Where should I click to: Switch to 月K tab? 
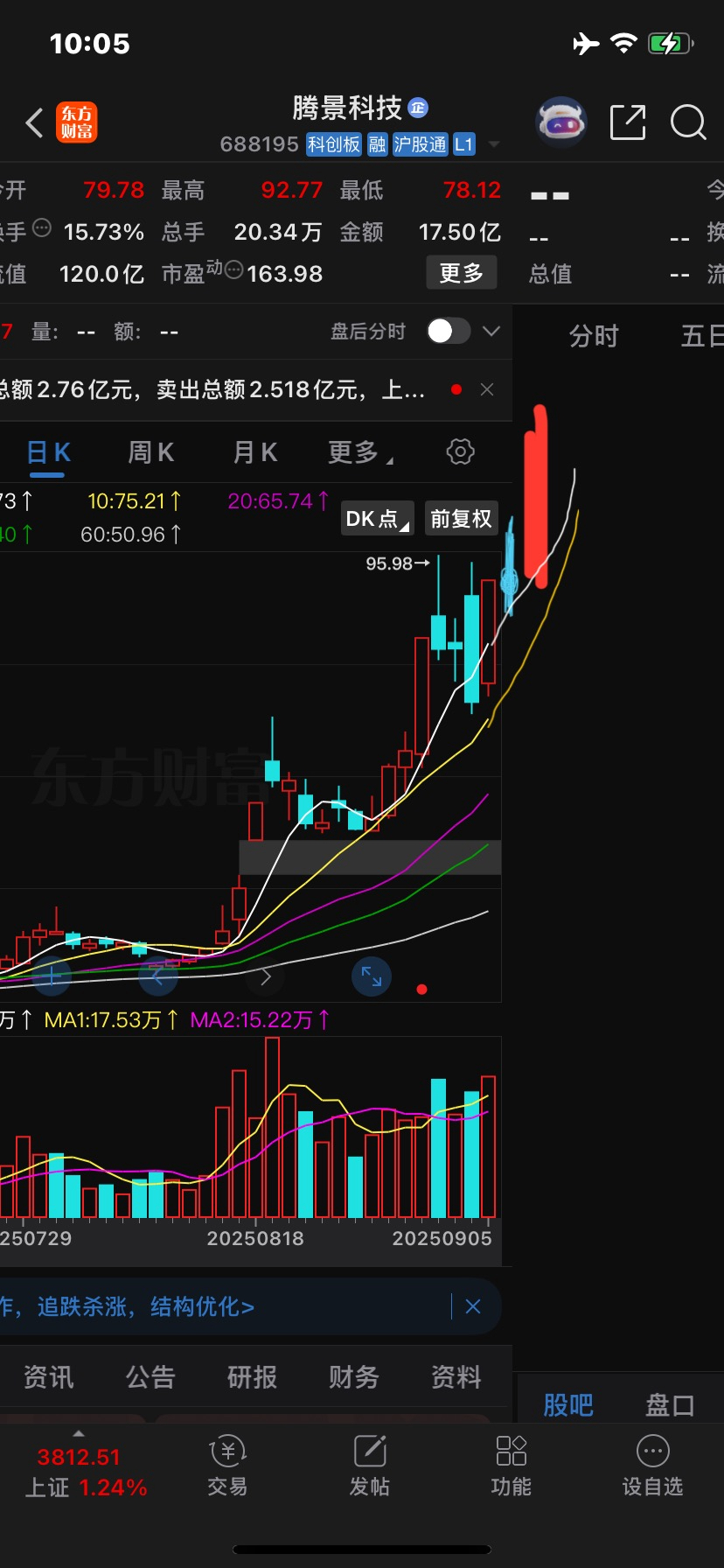(x=254, y=452)
